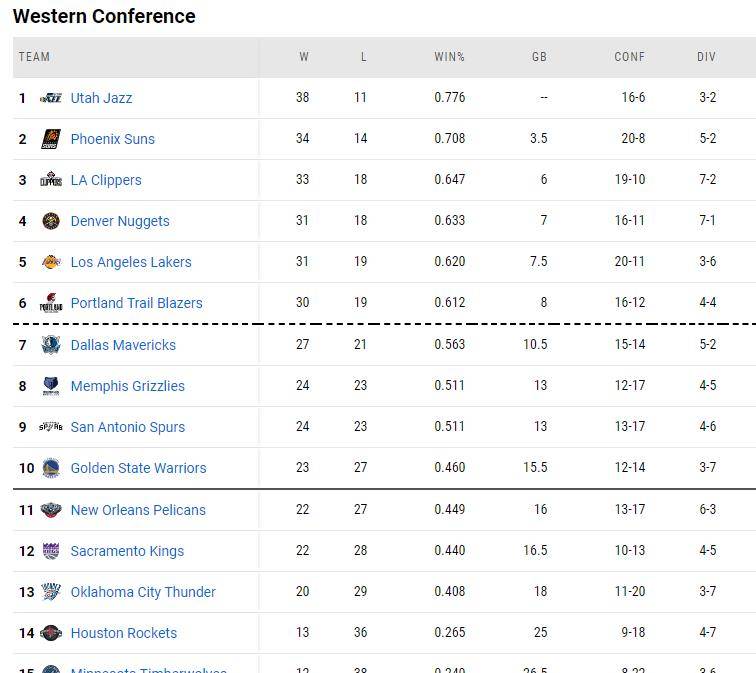Click the Phoenix Suns team logo
This screenshot has width=756, height=673.
(51, 139)
